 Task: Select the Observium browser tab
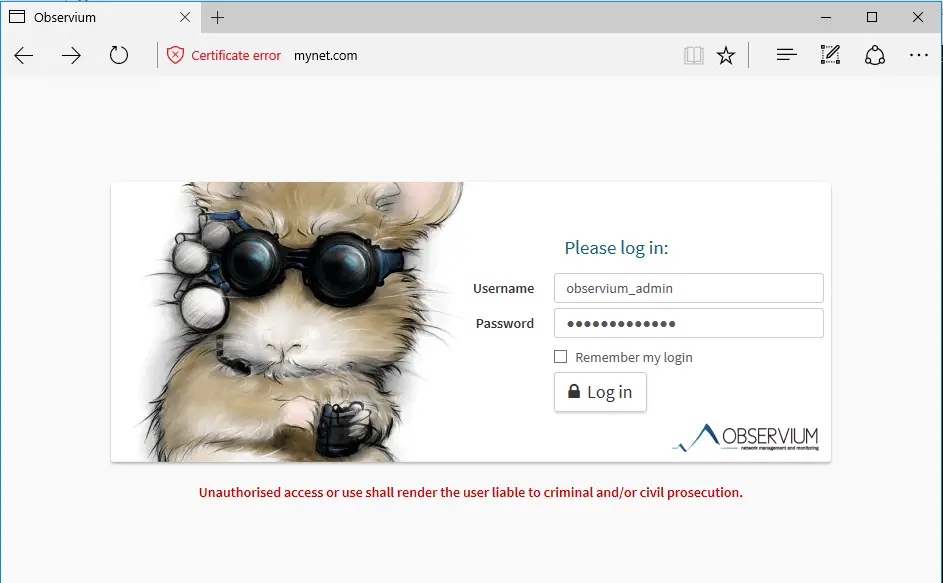point(100,17)
